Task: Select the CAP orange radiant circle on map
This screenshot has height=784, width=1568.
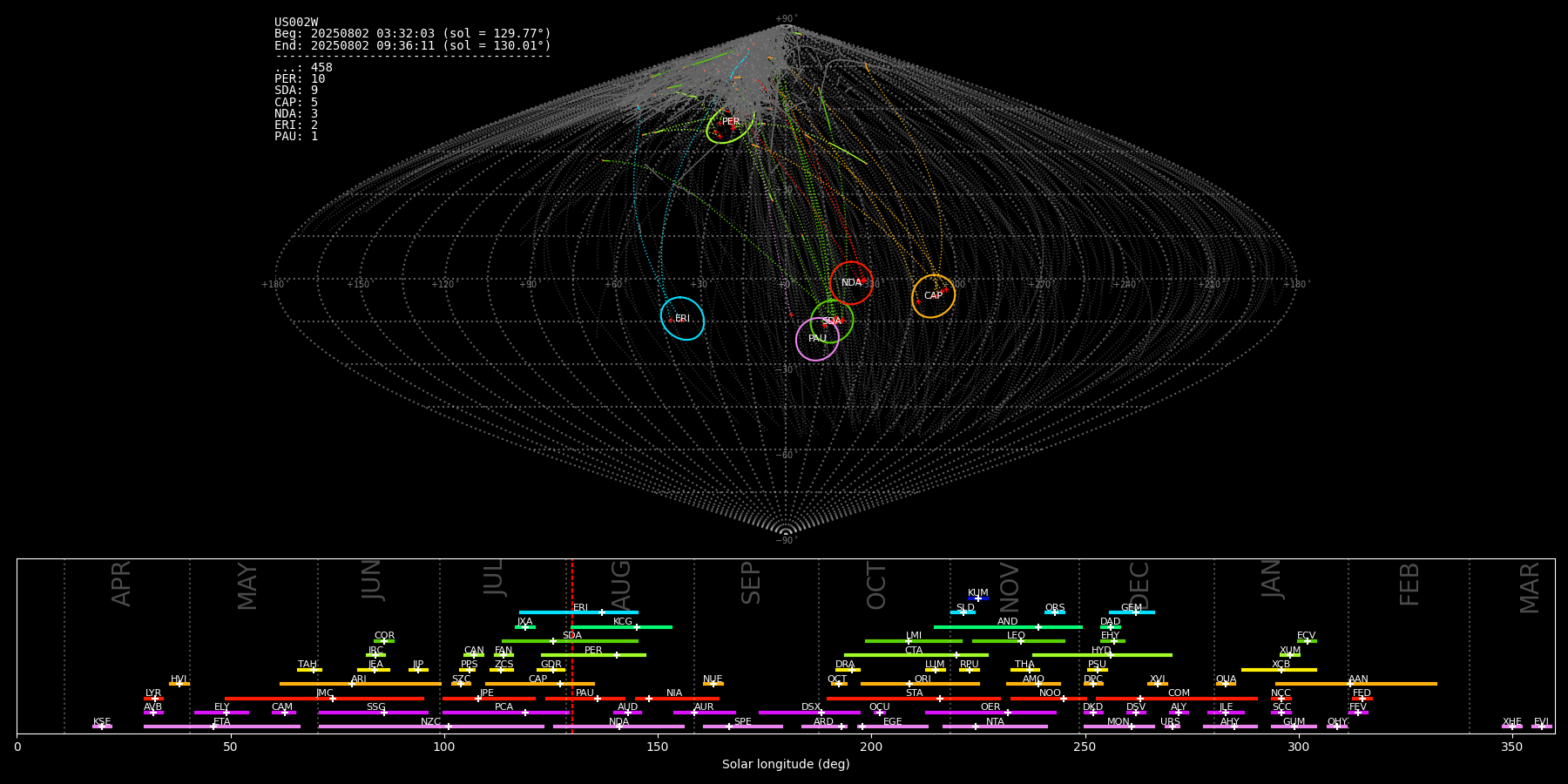Action: pyautogui.click(x=933, y=296)
